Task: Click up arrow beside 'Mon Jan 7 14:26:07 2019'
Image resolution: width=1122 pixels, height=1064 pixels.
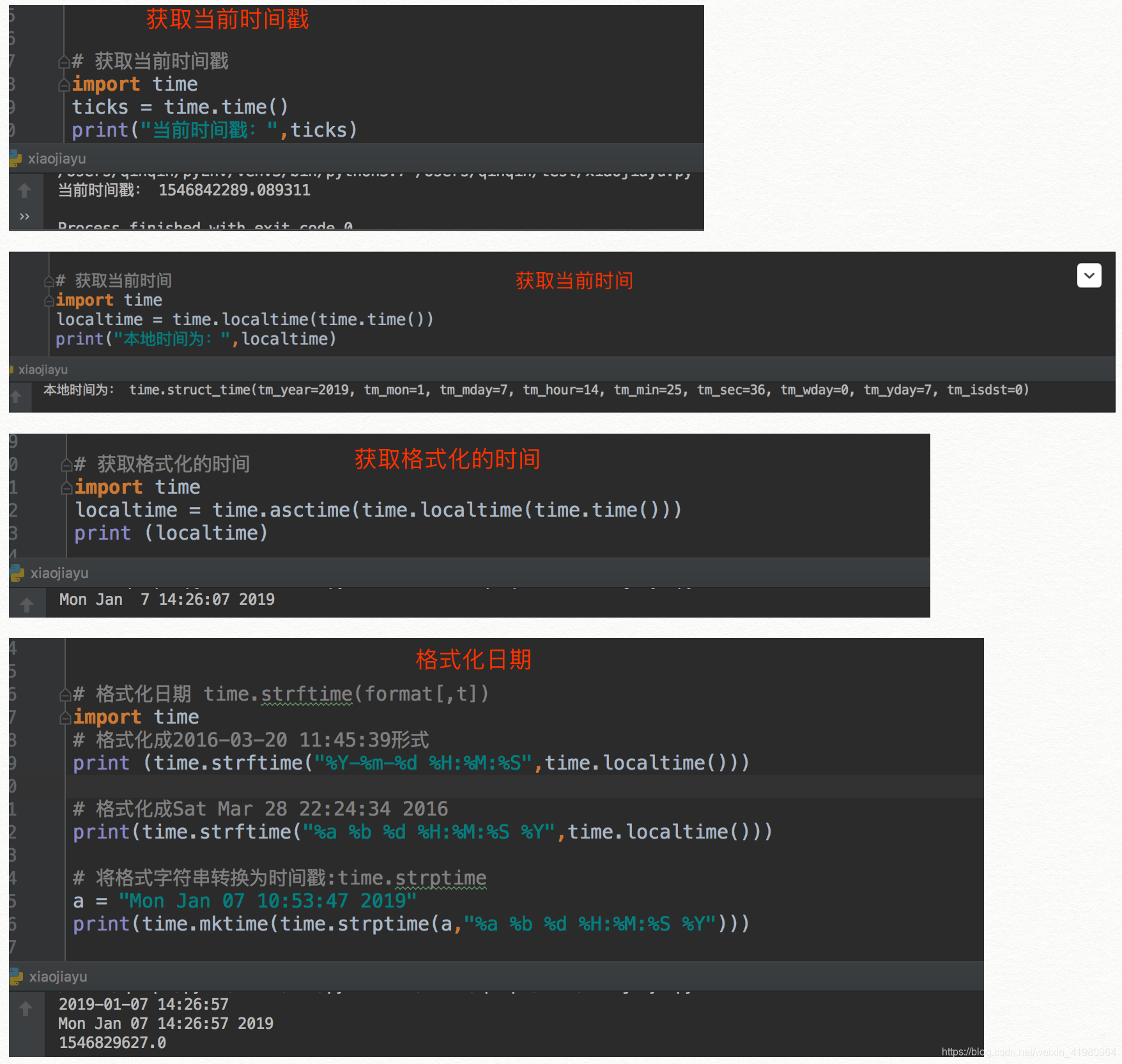Action: (27, 604)
